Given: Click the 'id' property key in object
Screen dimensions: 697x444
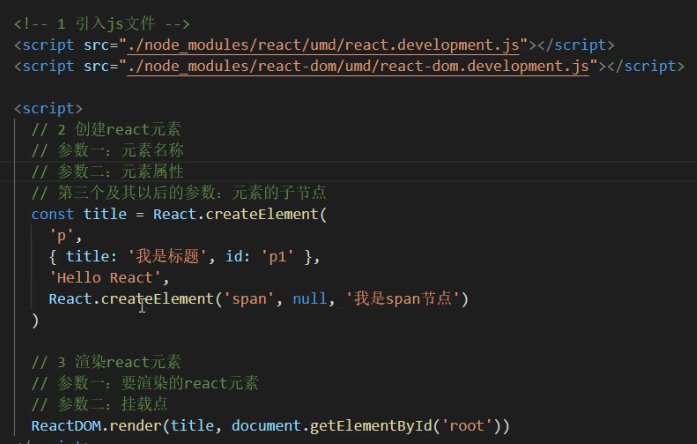Looking at the screenshot, I should 234,257.
